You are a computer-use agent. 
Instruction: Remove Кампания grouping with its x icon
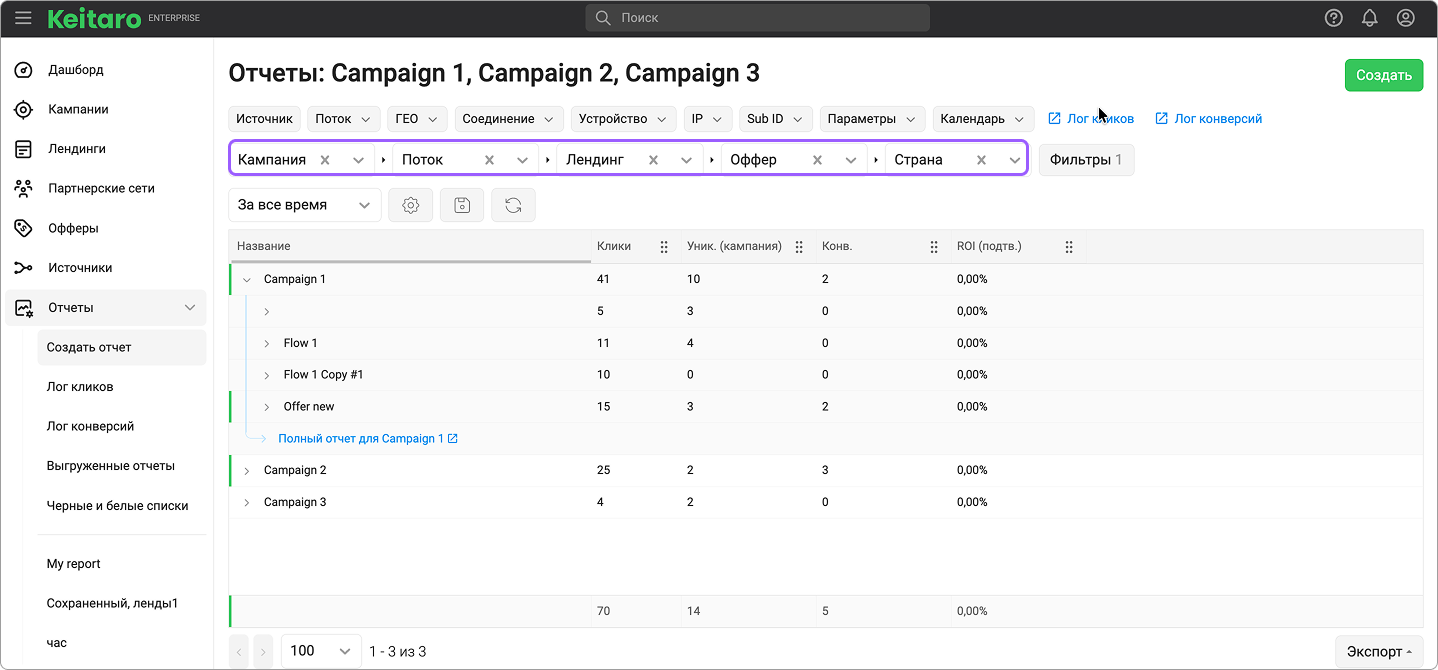(x=325, y=160)
